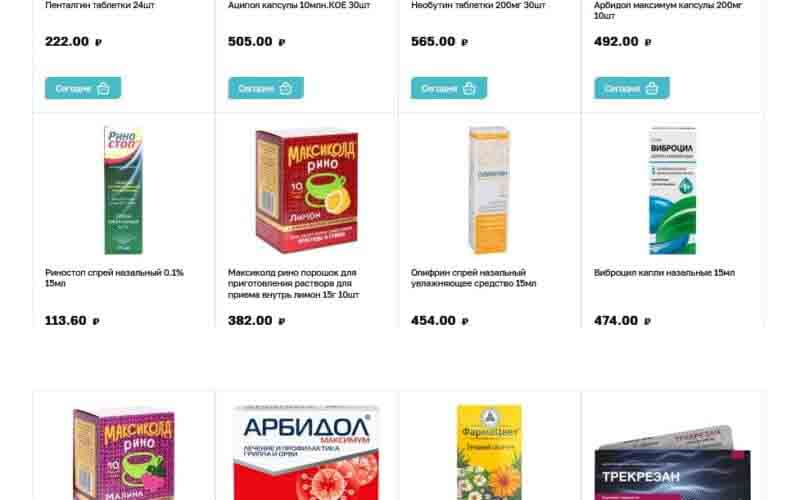Open Виброцил капли назальные 15мл link
This screenshot has width=800, height=500.
664,273
